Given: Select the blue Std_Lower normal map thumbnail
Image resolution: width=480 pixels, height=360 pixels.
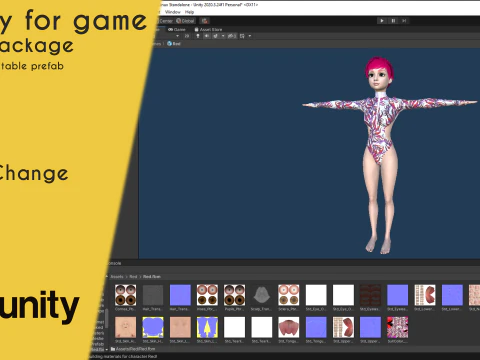Looking at the screenshot, I should 452,295.
